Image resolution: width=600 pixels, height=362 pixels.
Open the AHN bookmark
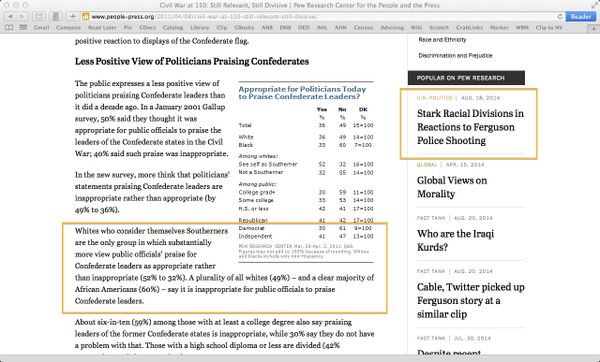[x=341, y=28]
